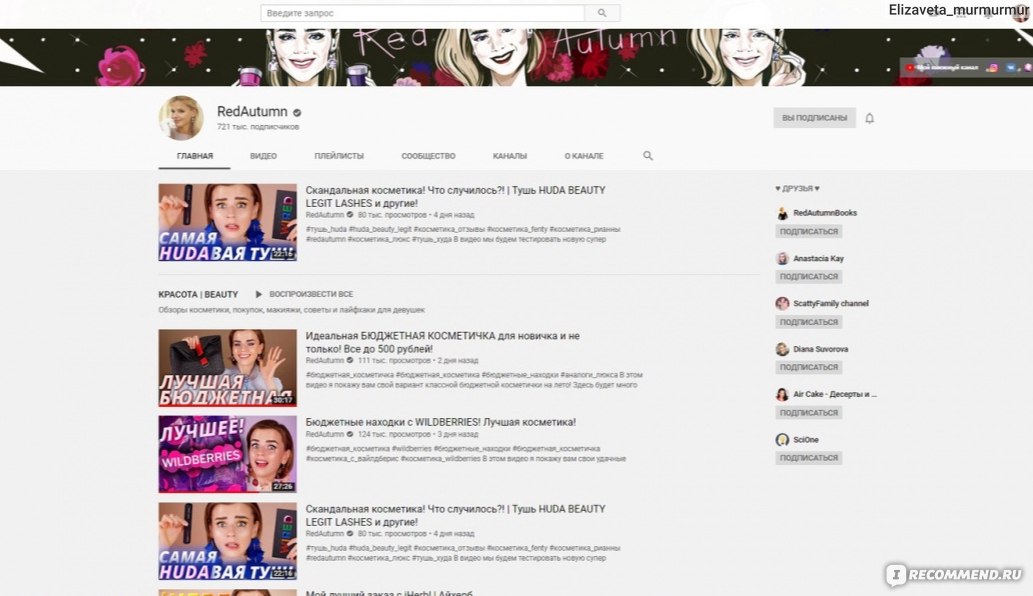Subscribe to ScattyFamily channel

(x=809, y=322)
